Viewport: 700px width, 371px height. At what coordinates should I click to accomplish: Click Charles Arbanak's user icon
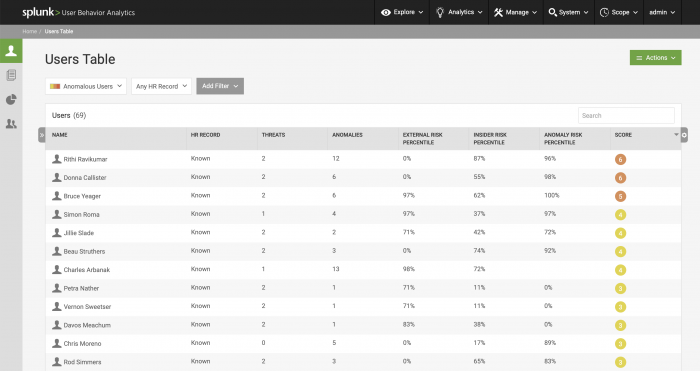click(57, 269)
